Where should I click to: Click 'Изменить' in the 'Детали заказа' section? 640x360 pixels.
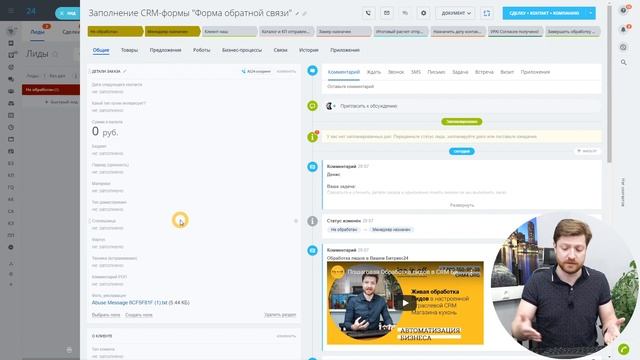point(286,71)
